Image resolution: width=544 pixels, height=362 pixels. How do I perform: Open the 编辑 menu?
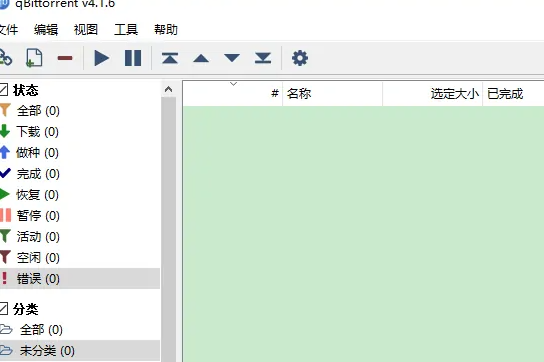click(x=46, y=30)
